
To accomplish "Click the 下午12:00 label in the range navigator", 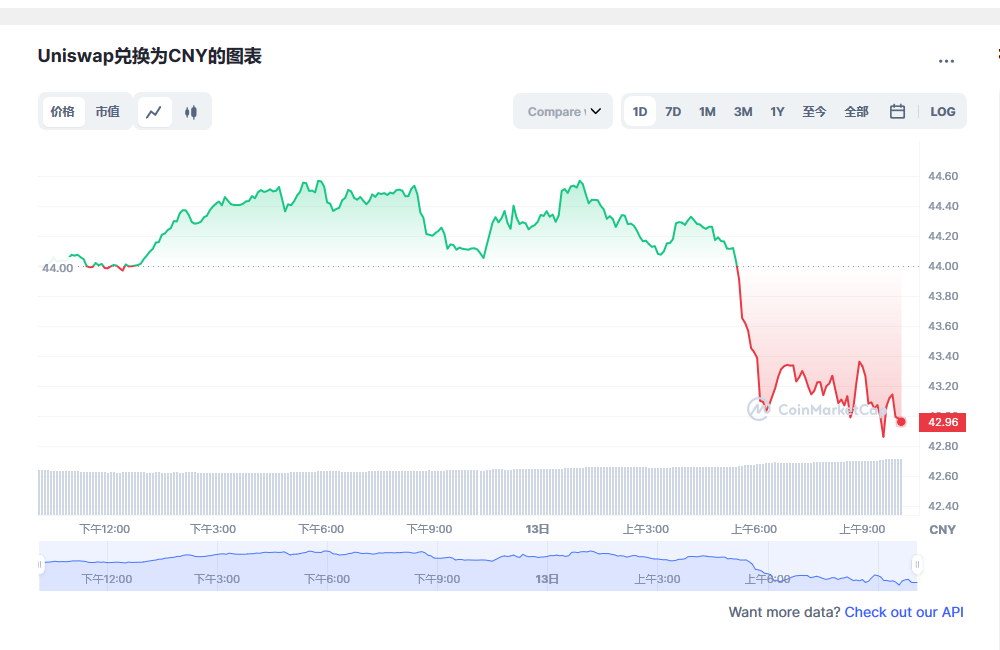I will click(x=107, y=579).
